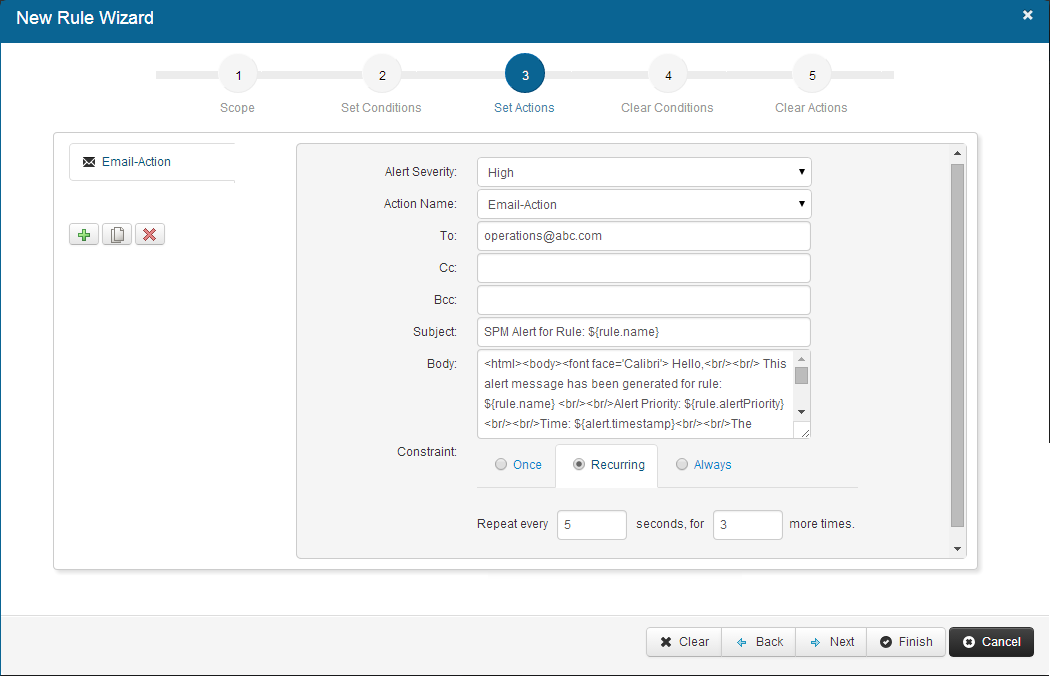1050x680 pixels.
Task: Click the form panel scroll up arrow
Action: [x=958, y=153]
